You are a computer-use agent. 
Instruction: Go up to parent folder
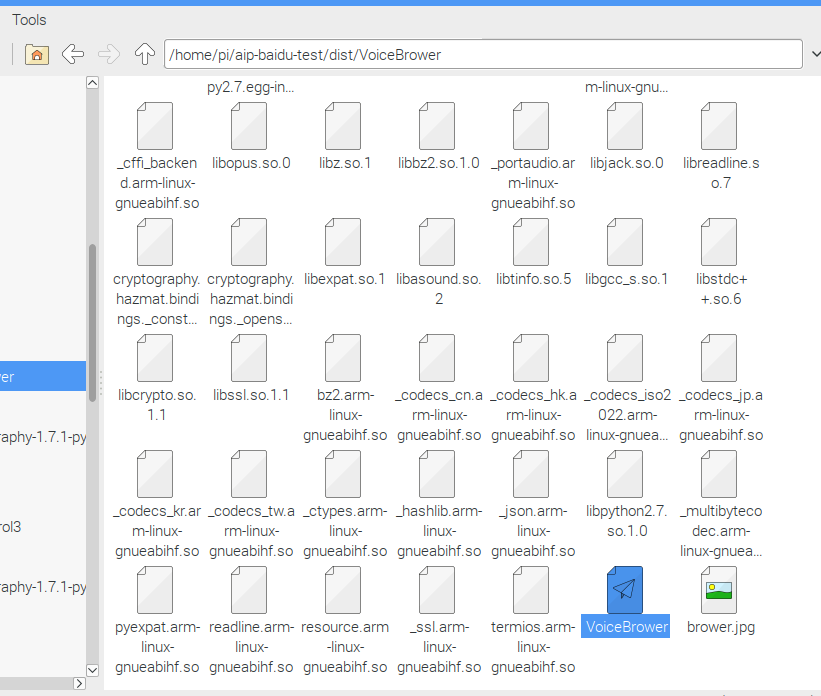(145, 54)
